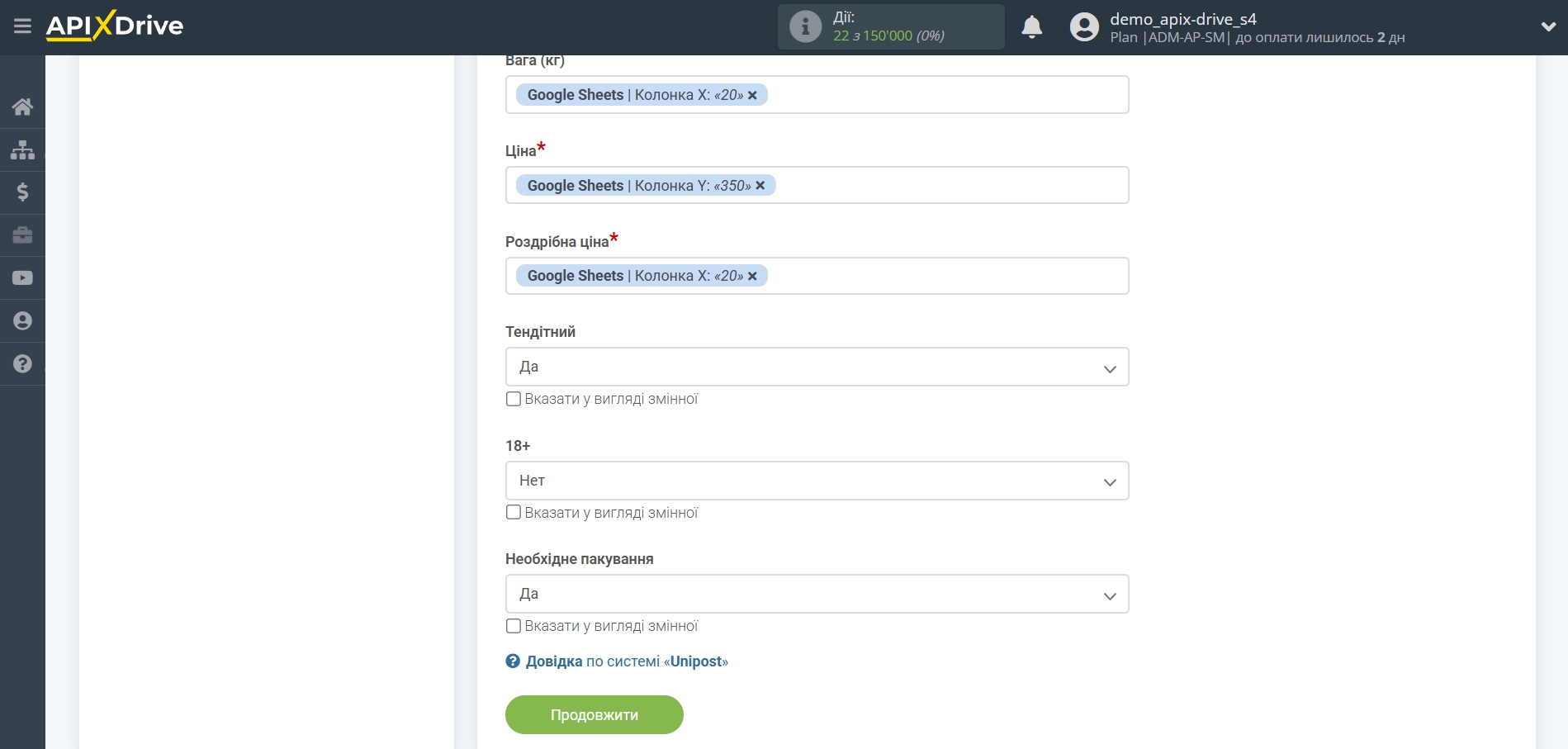Screen dimensions: 1568x749
Task: Open the help question mark icon
Action: coord(22,364)
